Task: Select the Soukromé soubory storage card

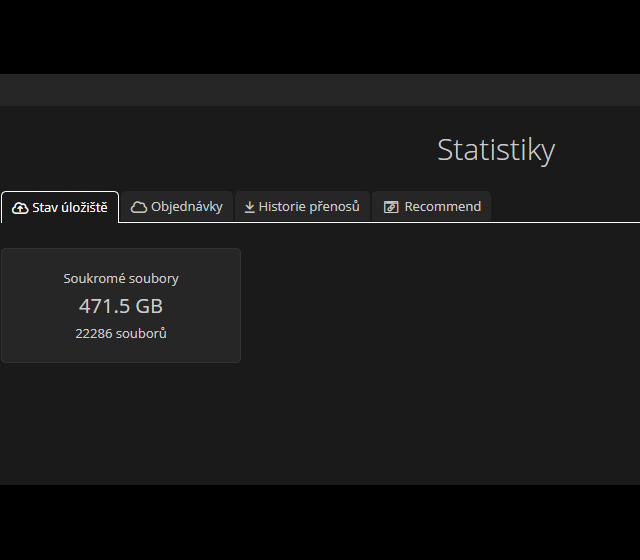Action: pyautogui.click(x=121, y=345)
